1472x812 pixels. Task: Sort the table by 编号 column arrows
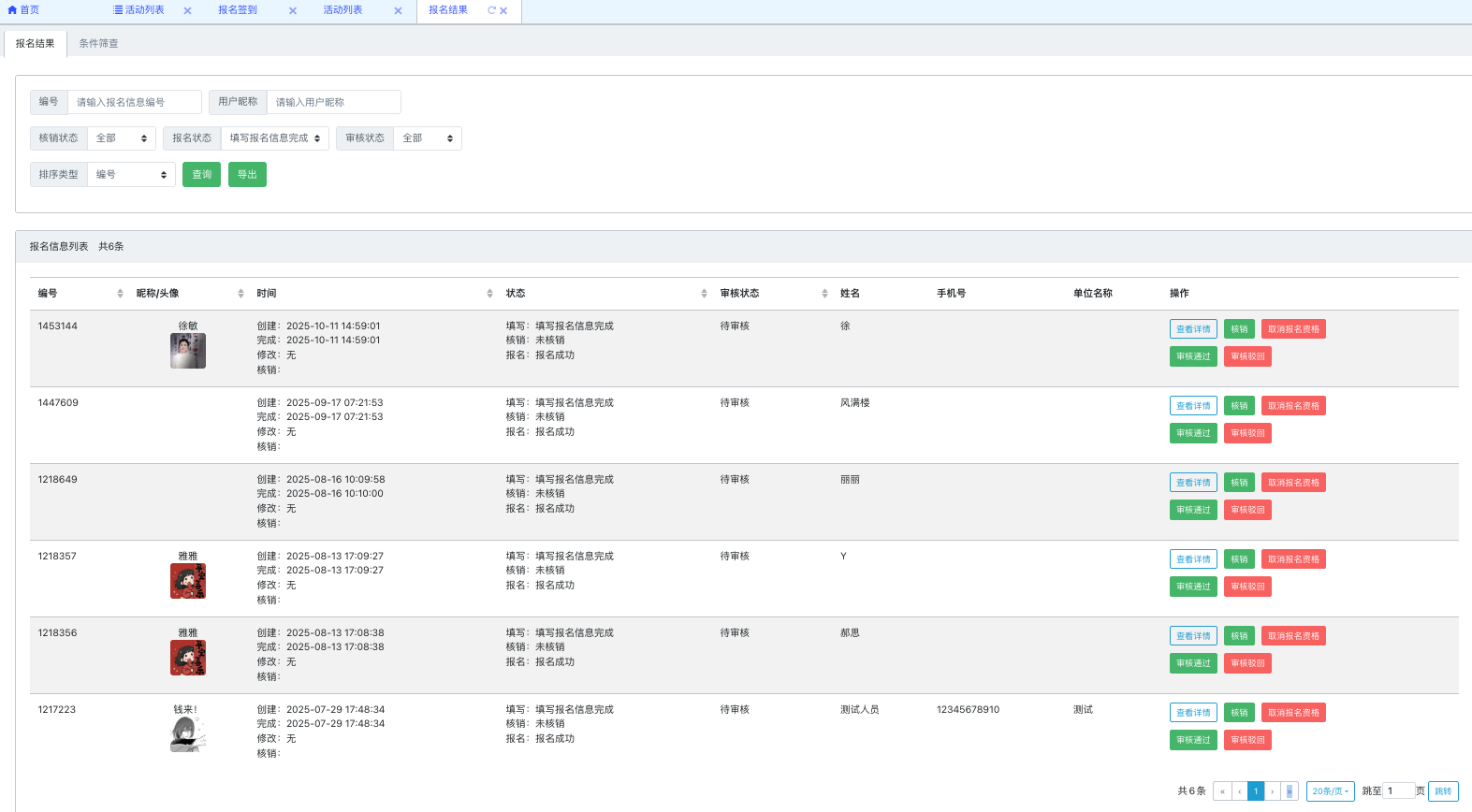[x=120, y=294]
